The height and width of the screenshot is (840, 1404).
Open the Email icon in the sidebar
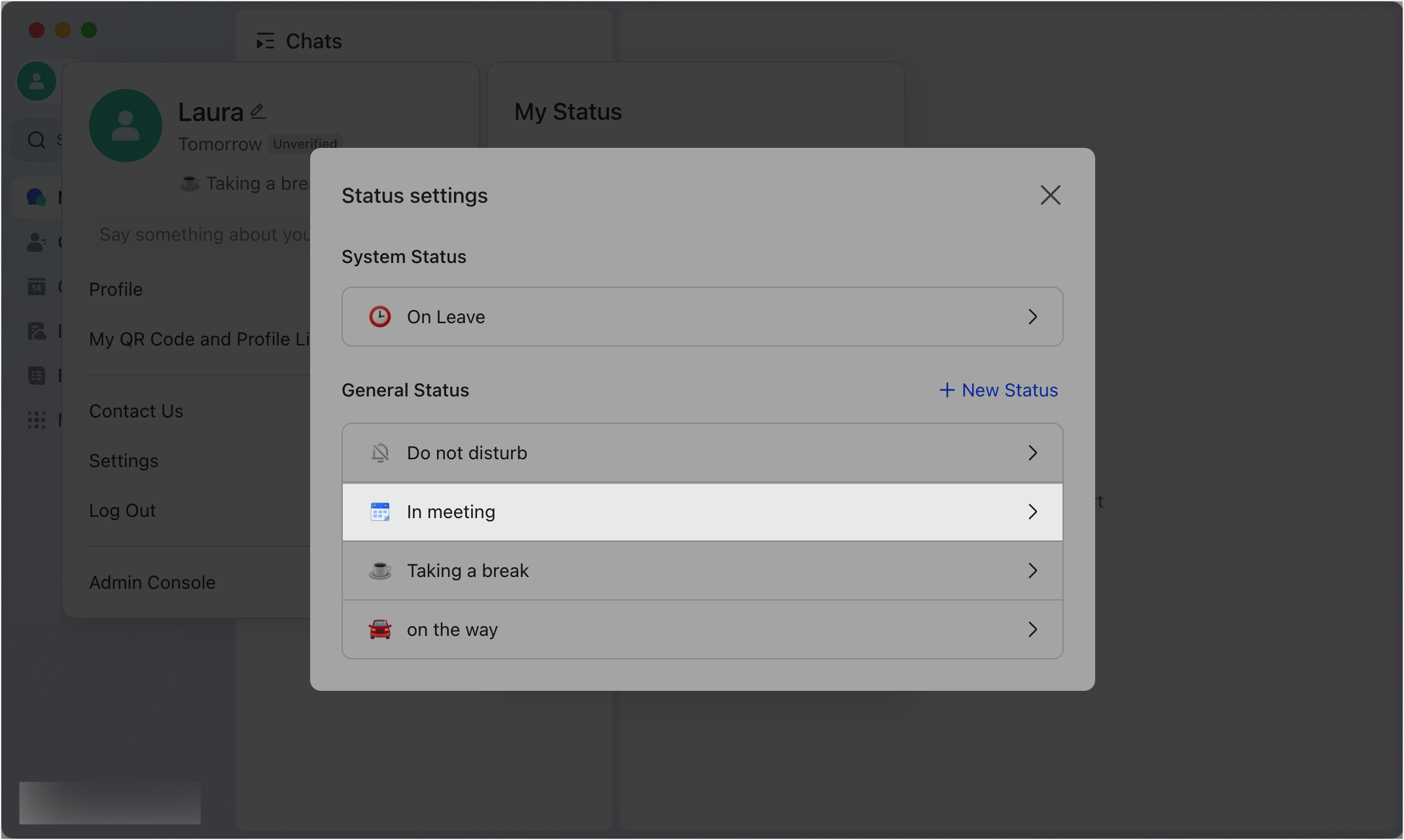pos(36,374)
